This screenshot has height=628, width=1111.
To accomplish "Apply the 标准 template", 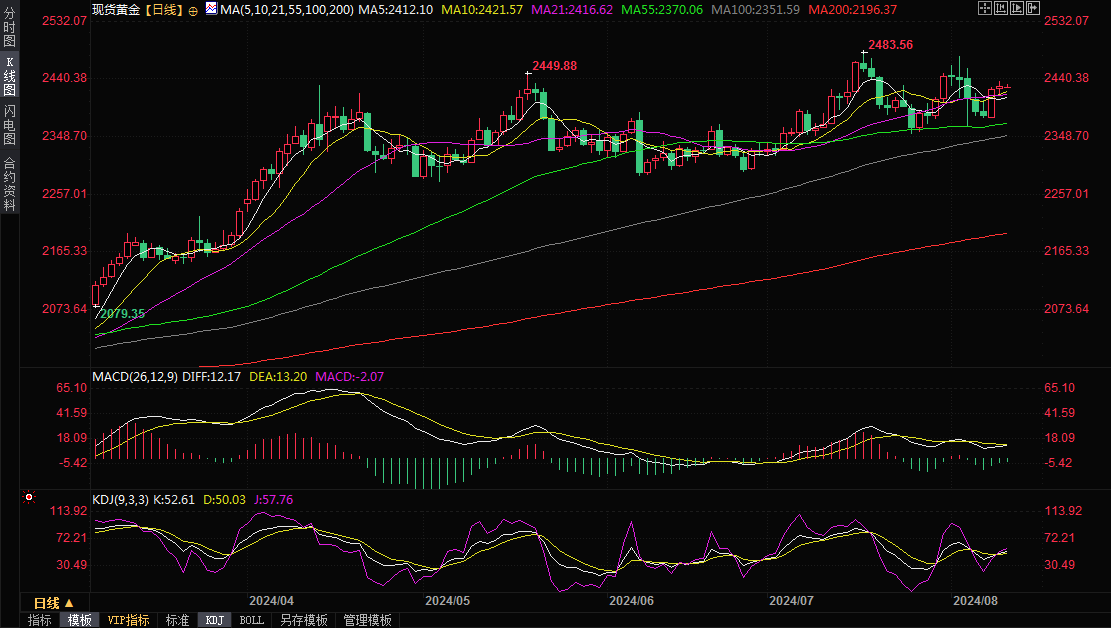I will [177, 620].
